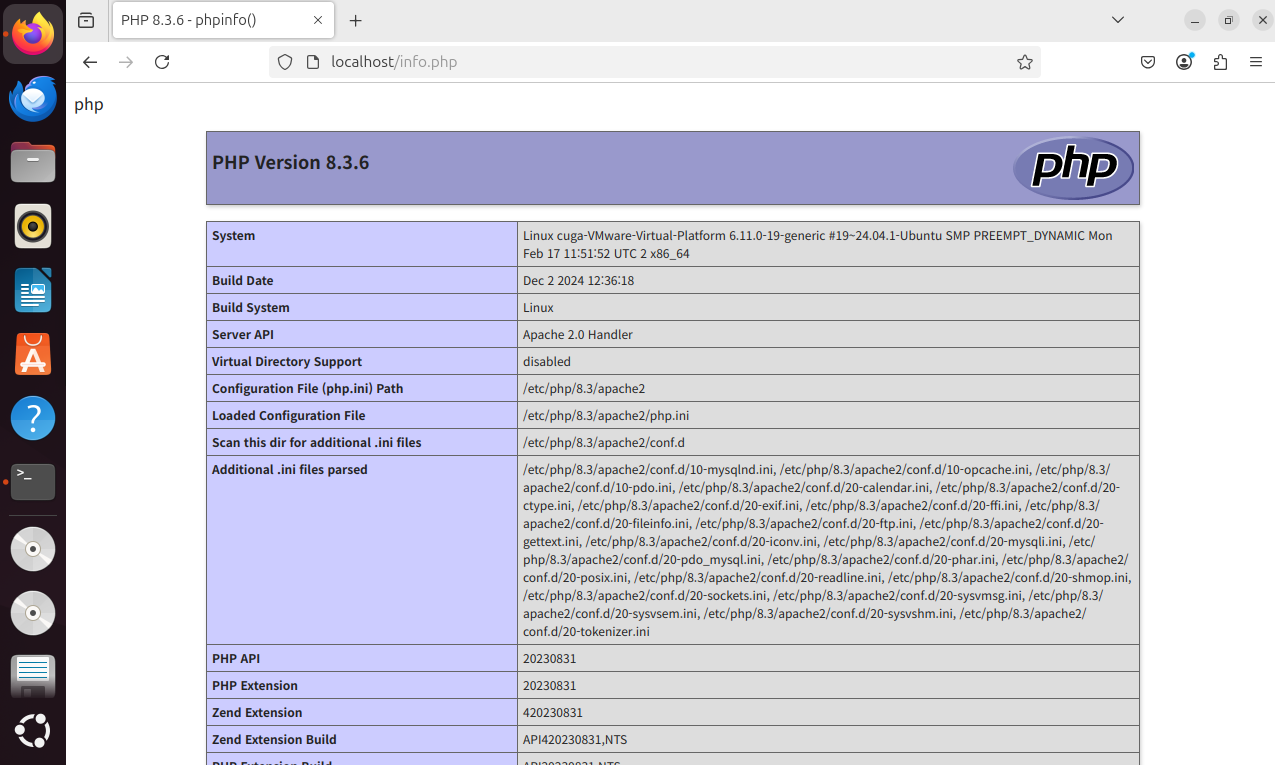Image resolution: width=1275 pixels, height=765 pixels.
Task: Click the 'Loaded Configuration File' label
Action: point(288,416)
